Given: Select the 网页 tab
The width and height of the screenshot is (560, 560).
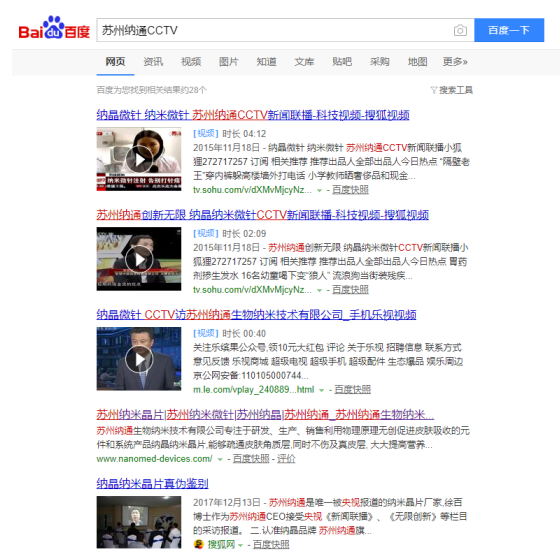Looking at the screenshot, I should coord(115,62).
